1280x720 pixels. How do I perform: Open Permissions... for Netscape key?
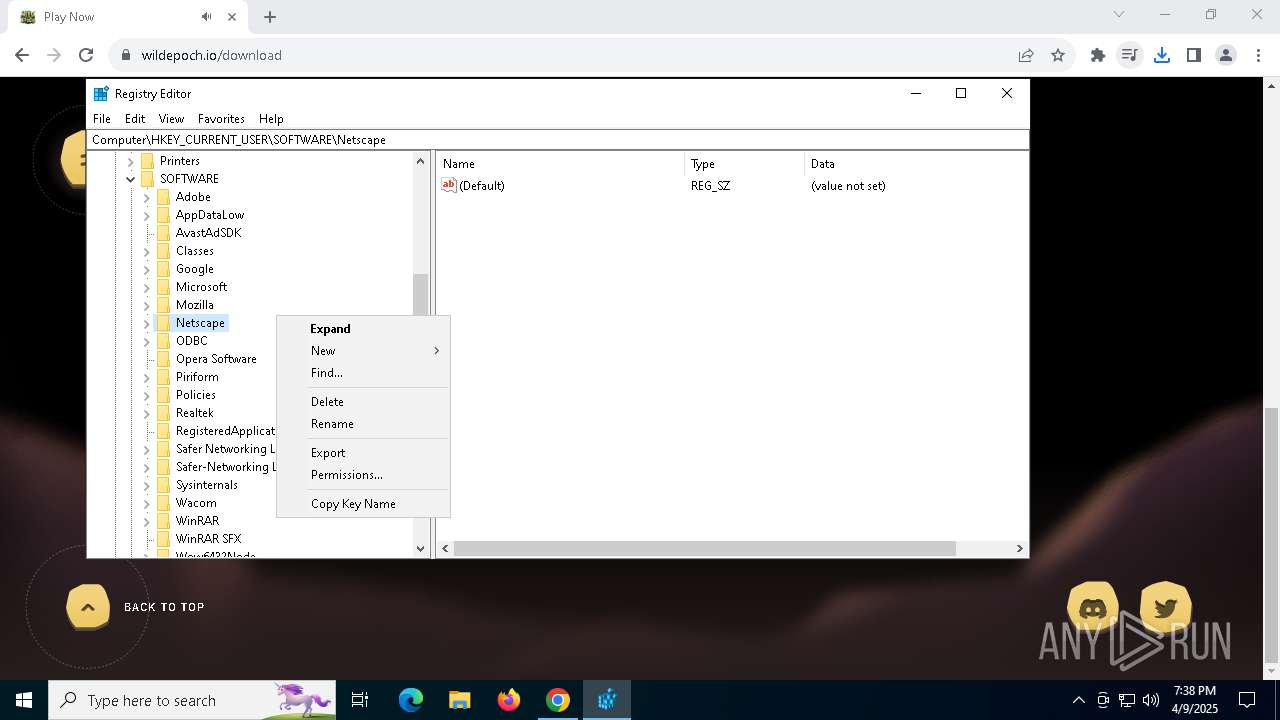[363, 475]
